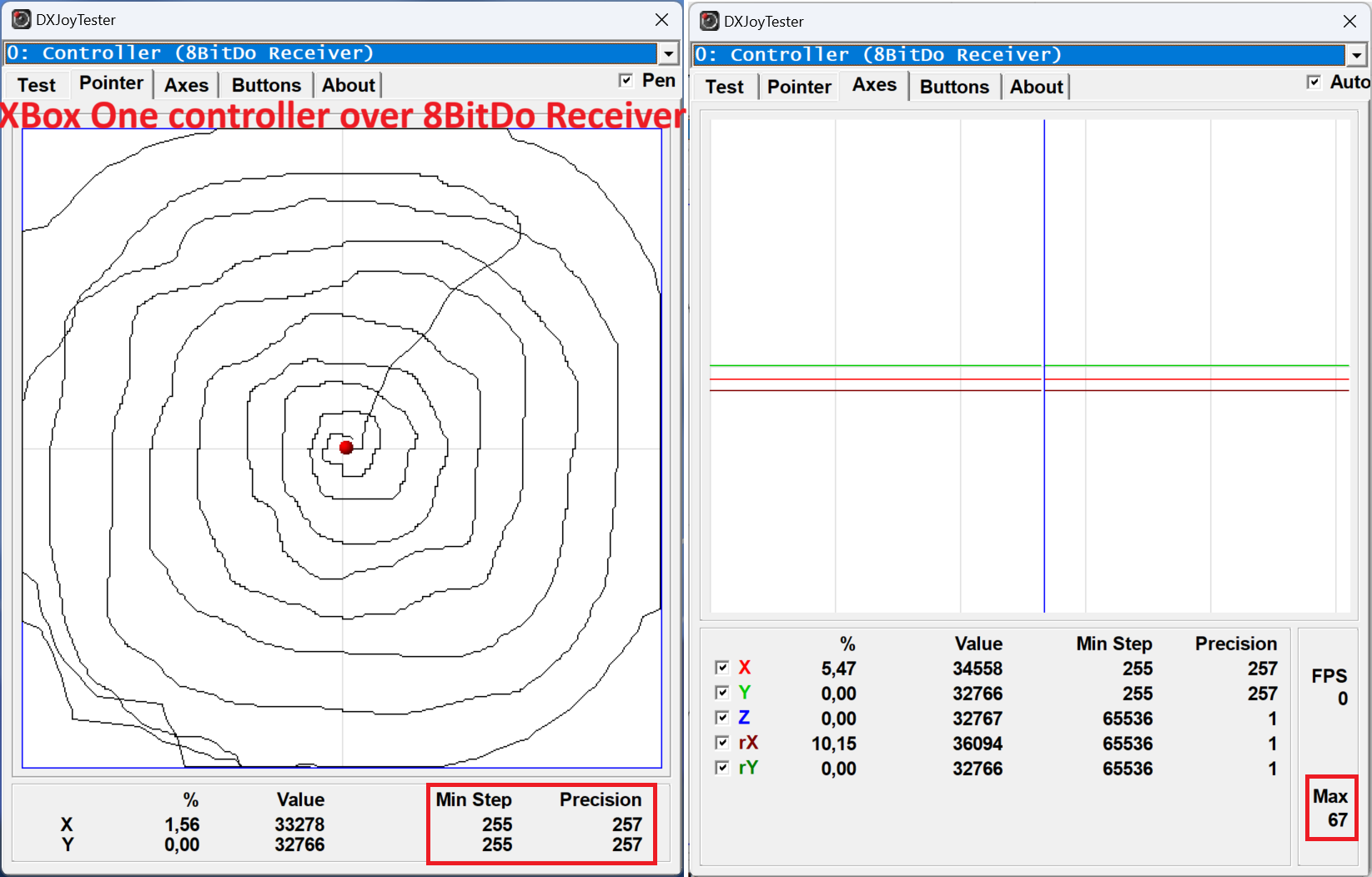The height and width of the screenshot is (877, 1372).
Task: Click the Value header in the Axes window
Action: pyautogui.click(x=978, y=644)
